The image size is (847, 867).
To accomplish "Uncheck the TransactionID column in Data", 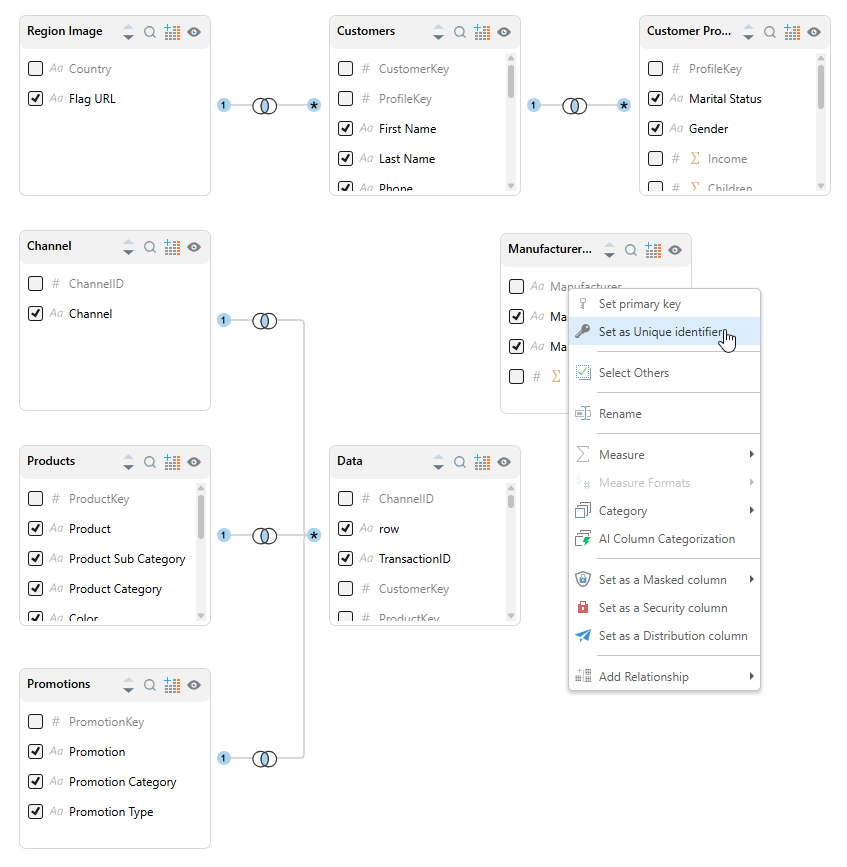I will (x=346, y=559).
